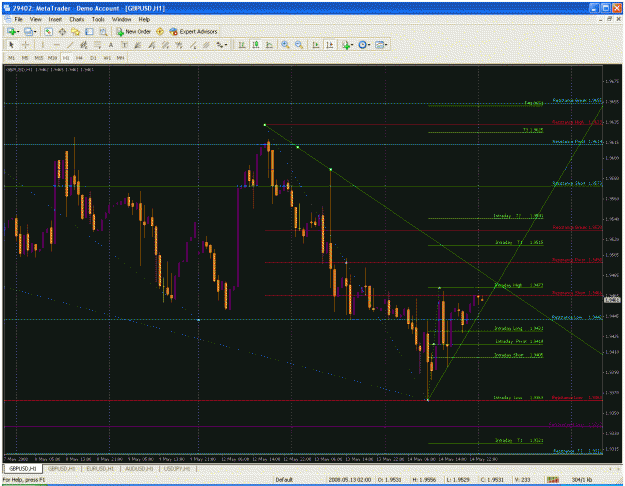Click the Default profile in status bar
The image size is (625, 486).
pyautogui.click(x=284, y=480)
